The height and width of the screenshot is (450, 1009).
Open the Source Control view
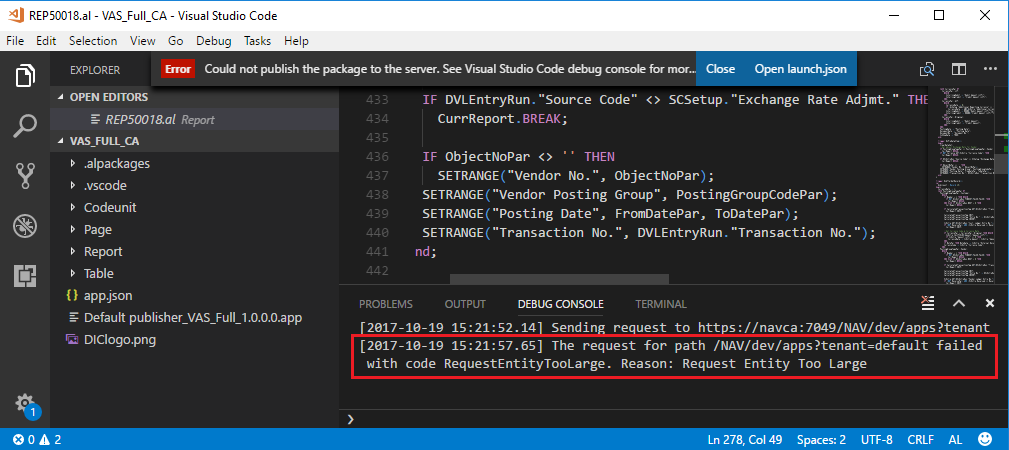pos(24,176)
